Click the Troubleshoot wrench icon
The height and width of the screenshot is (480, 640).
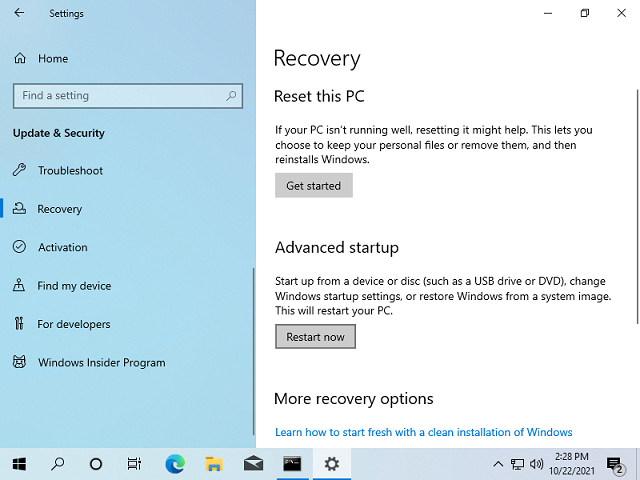(x=19, y=169)
